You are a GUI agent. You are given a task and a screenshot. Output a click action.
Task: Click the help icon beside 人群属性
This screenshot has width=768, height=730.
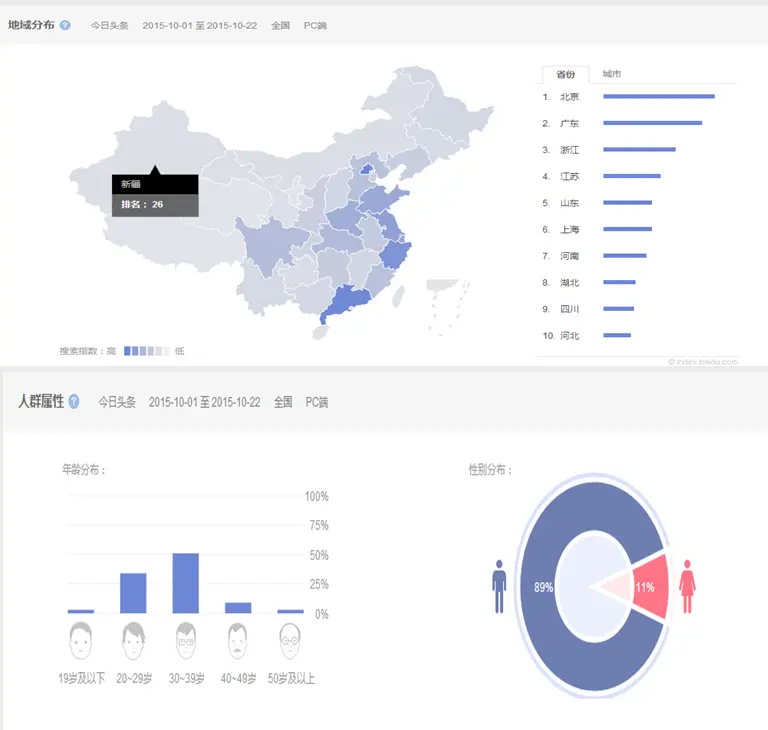point(74,401)
